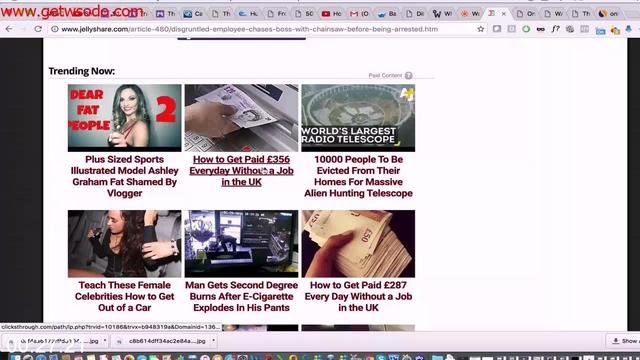640x360 pixels.
Task: Click the e-cigarette CCTV shop thumbnail
Action: pyautogui.click(x=241, y=244)
